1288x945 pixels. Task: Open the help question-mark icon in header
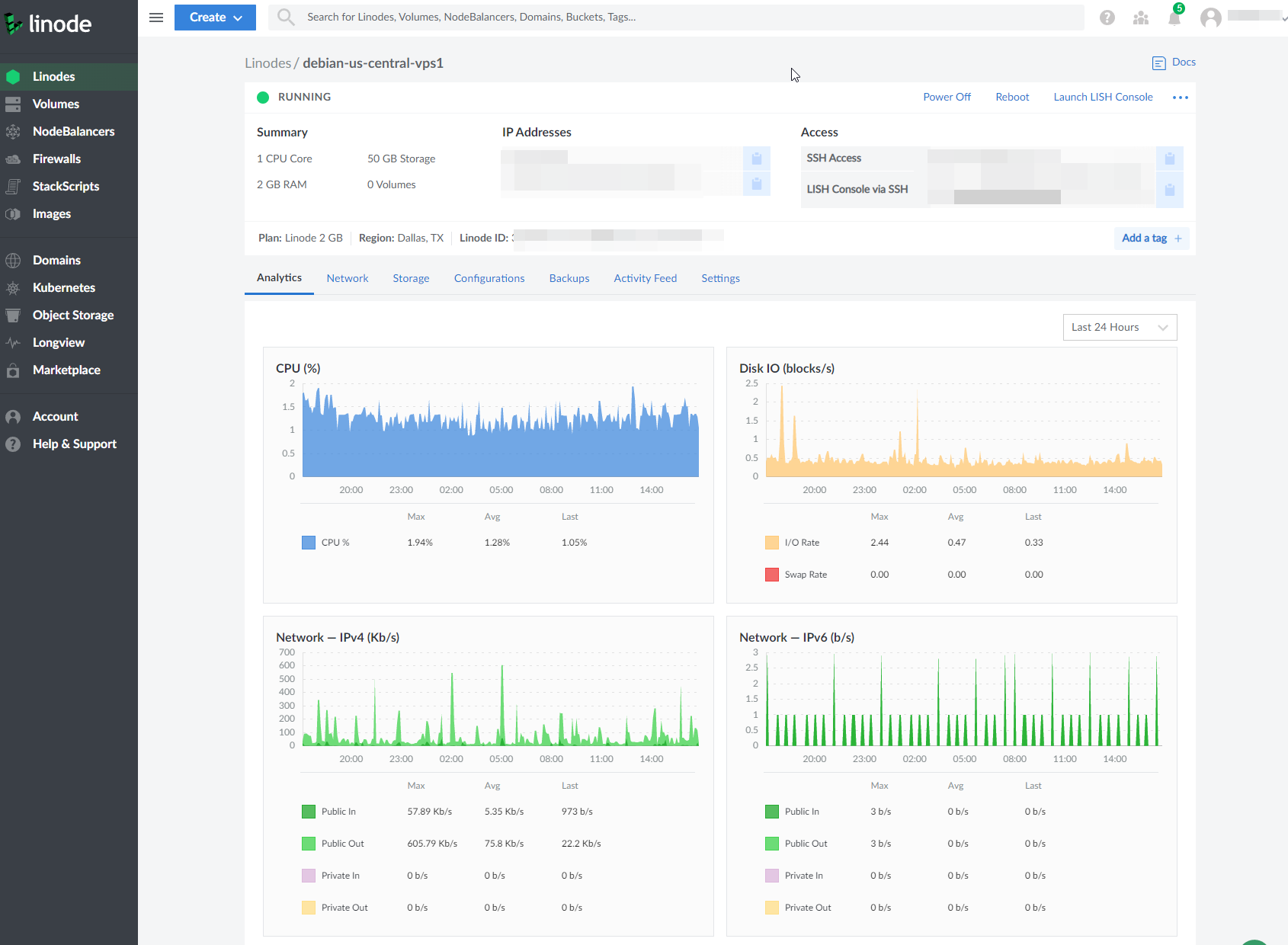point(1107,18)
